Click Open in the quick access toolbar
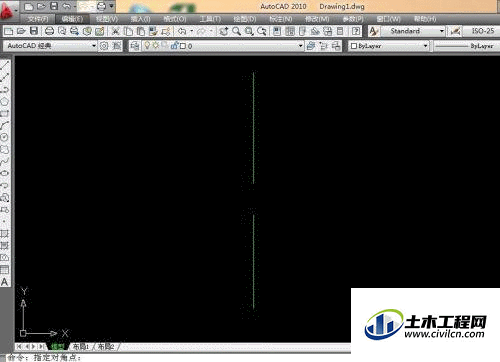The width and height of the screenshot is (500, 362). click(x=41, y=6)
